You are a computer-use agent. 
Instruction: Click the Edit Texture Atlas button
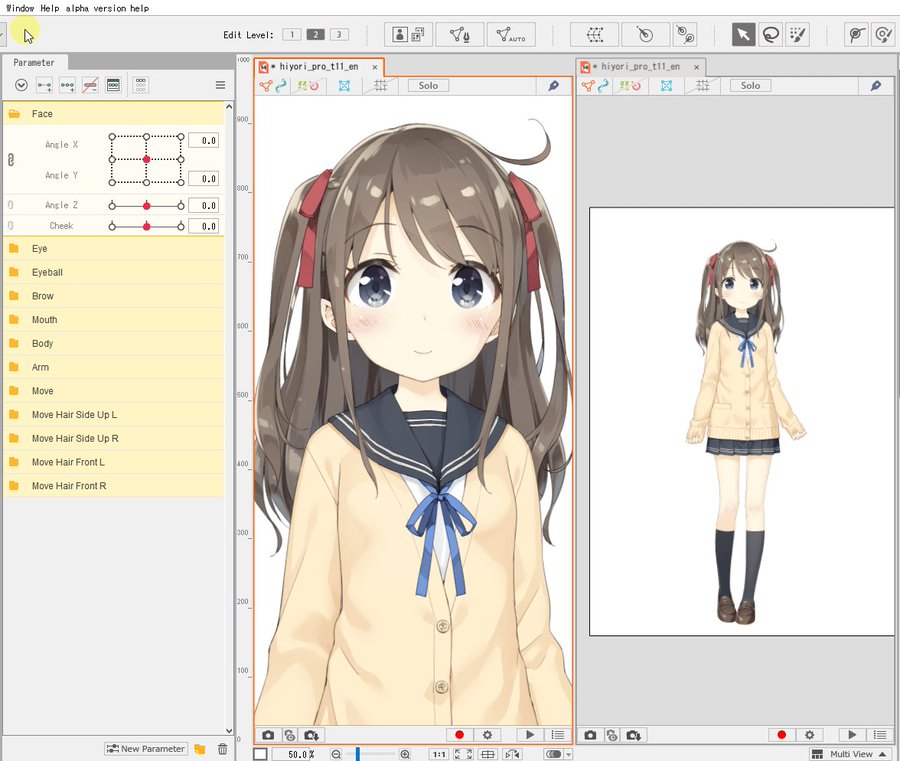point(408,35)
